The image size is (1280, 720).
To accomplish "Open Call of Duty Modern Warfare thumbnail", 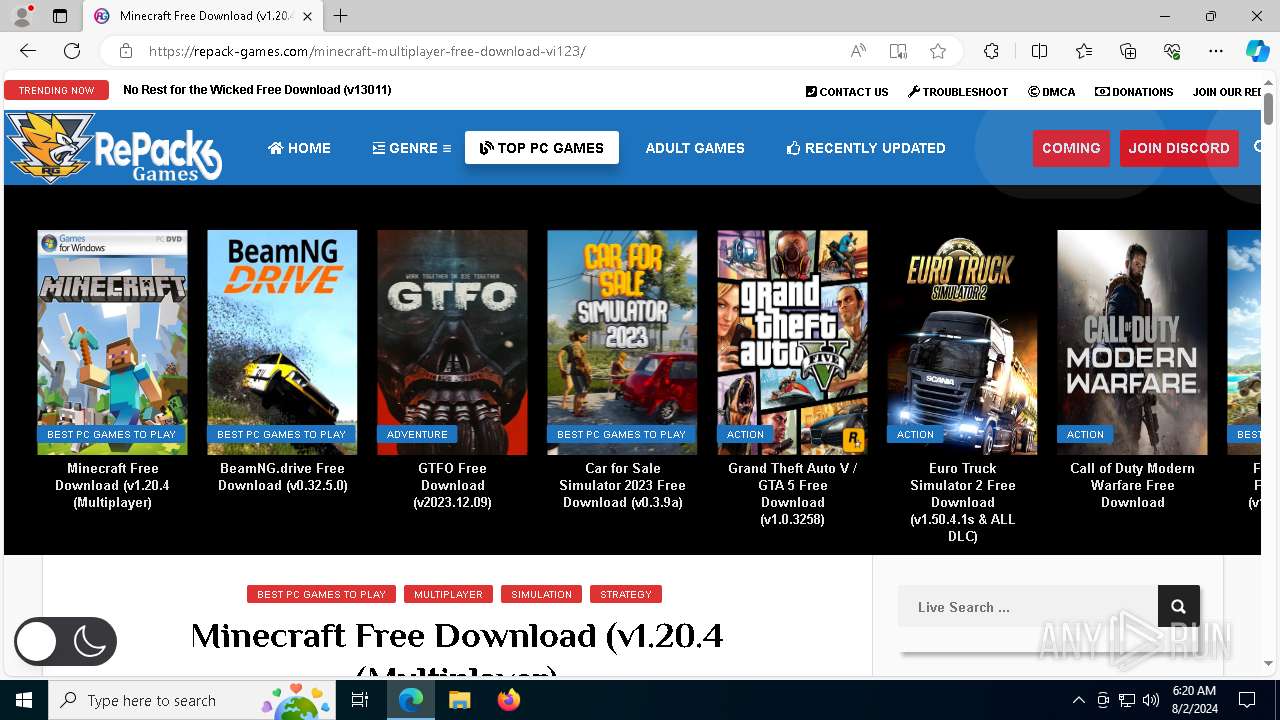I will 1132,342.
